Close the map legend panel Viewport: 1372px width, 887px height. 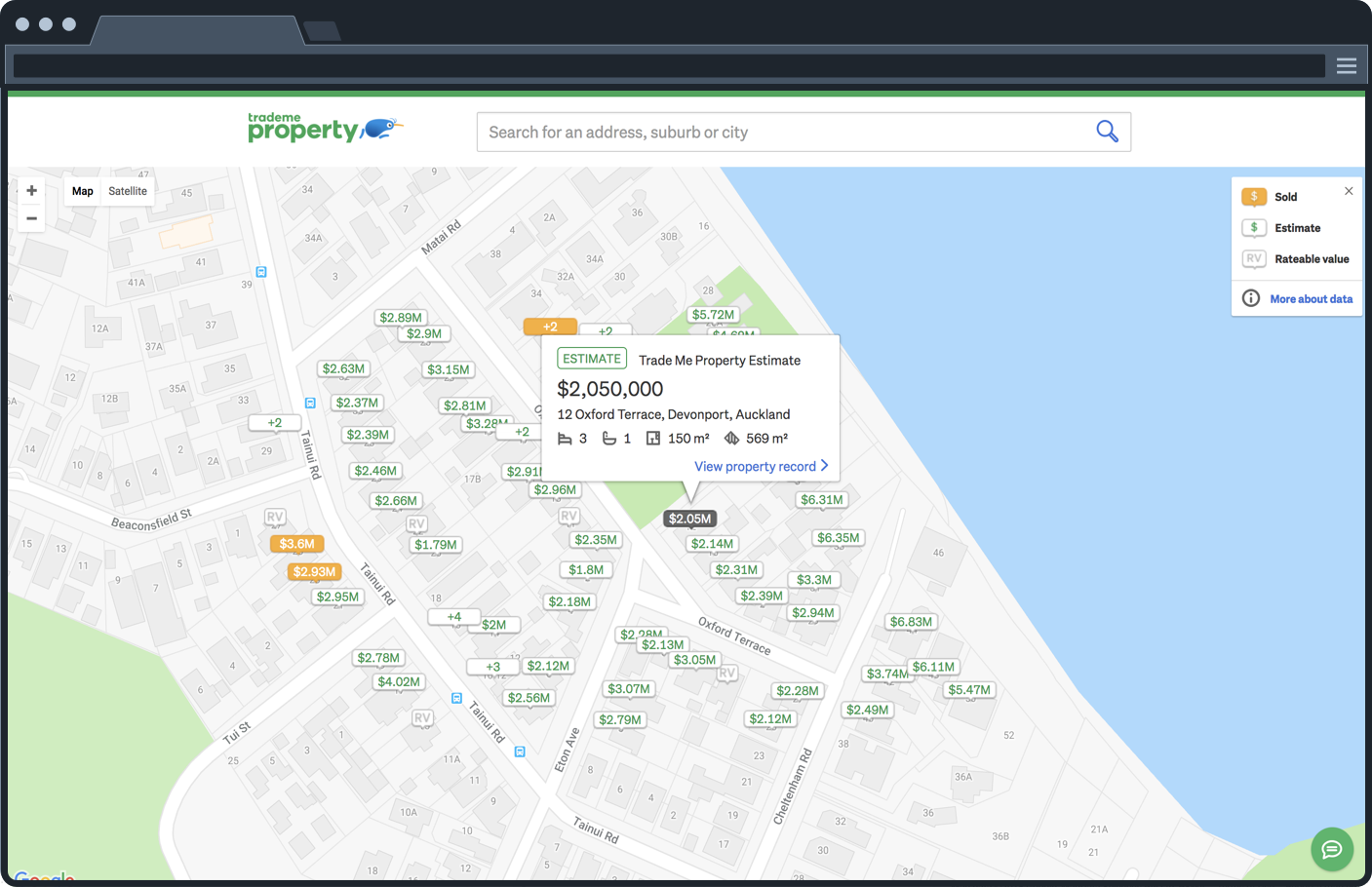click(x=1349, y=191)
